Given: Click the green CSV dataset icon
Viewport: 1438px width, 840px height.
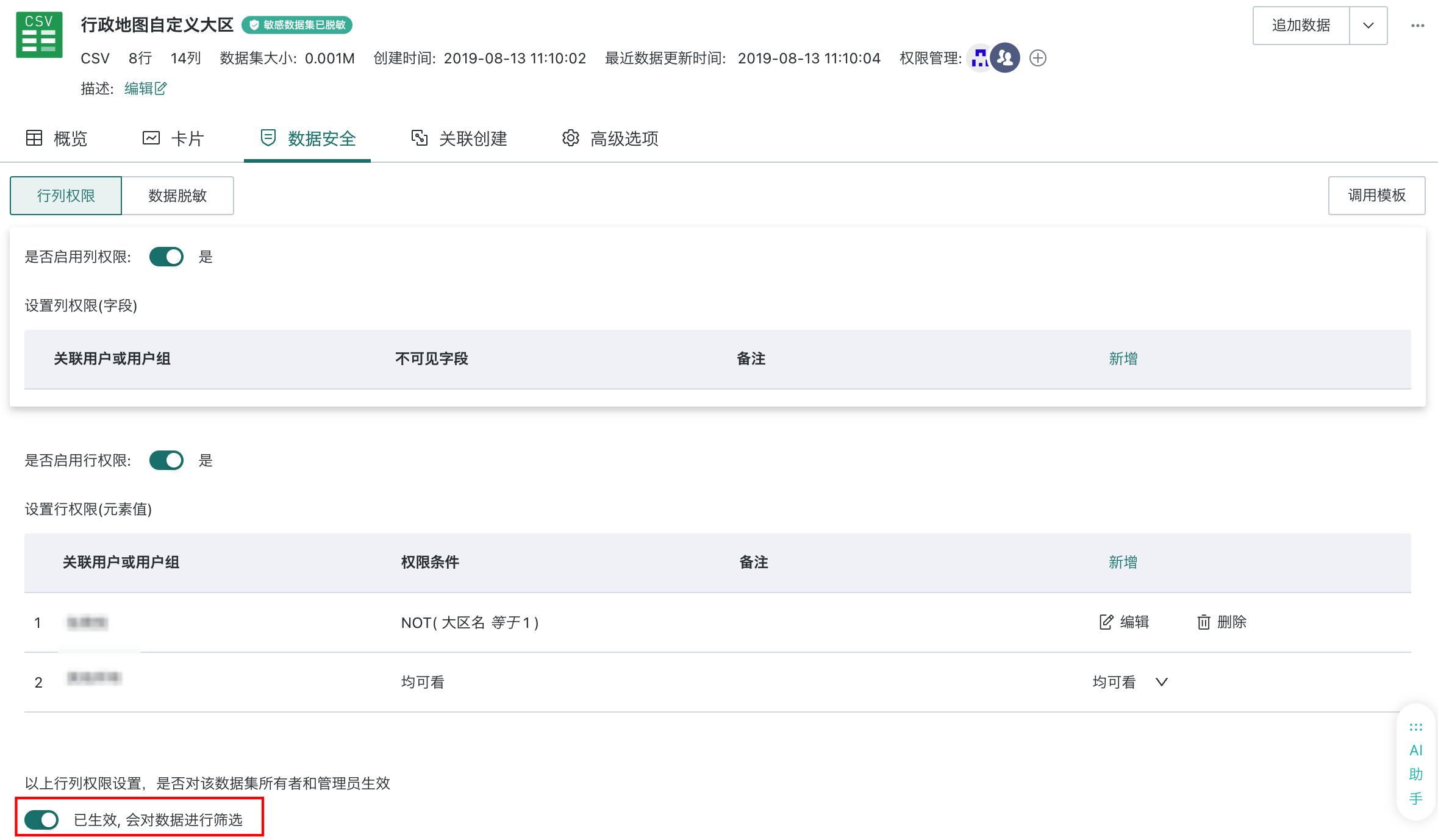Looking at the screenshot, I should [x=39, y=35].
